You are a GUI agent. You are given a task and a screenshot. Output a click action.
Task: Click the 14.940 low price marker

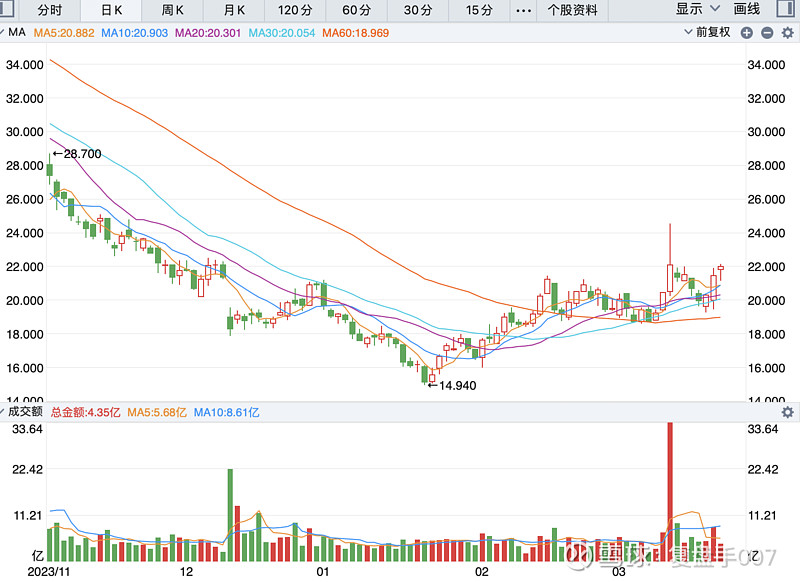[x=452, y=386]
